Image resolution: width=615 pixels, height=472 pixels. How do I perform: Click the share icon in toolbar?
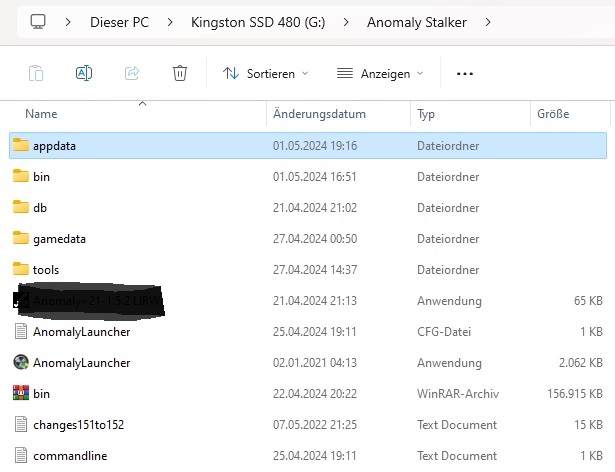click(x=132, y=73)
